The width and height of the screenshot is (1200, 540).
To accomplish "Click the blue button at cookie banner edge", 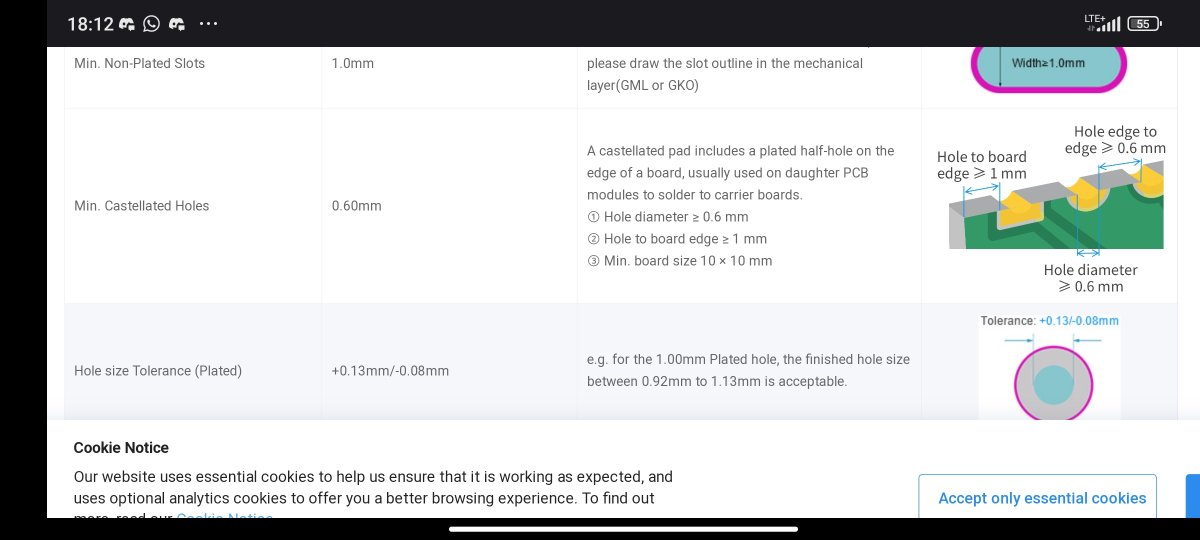I will (1192, 497).
